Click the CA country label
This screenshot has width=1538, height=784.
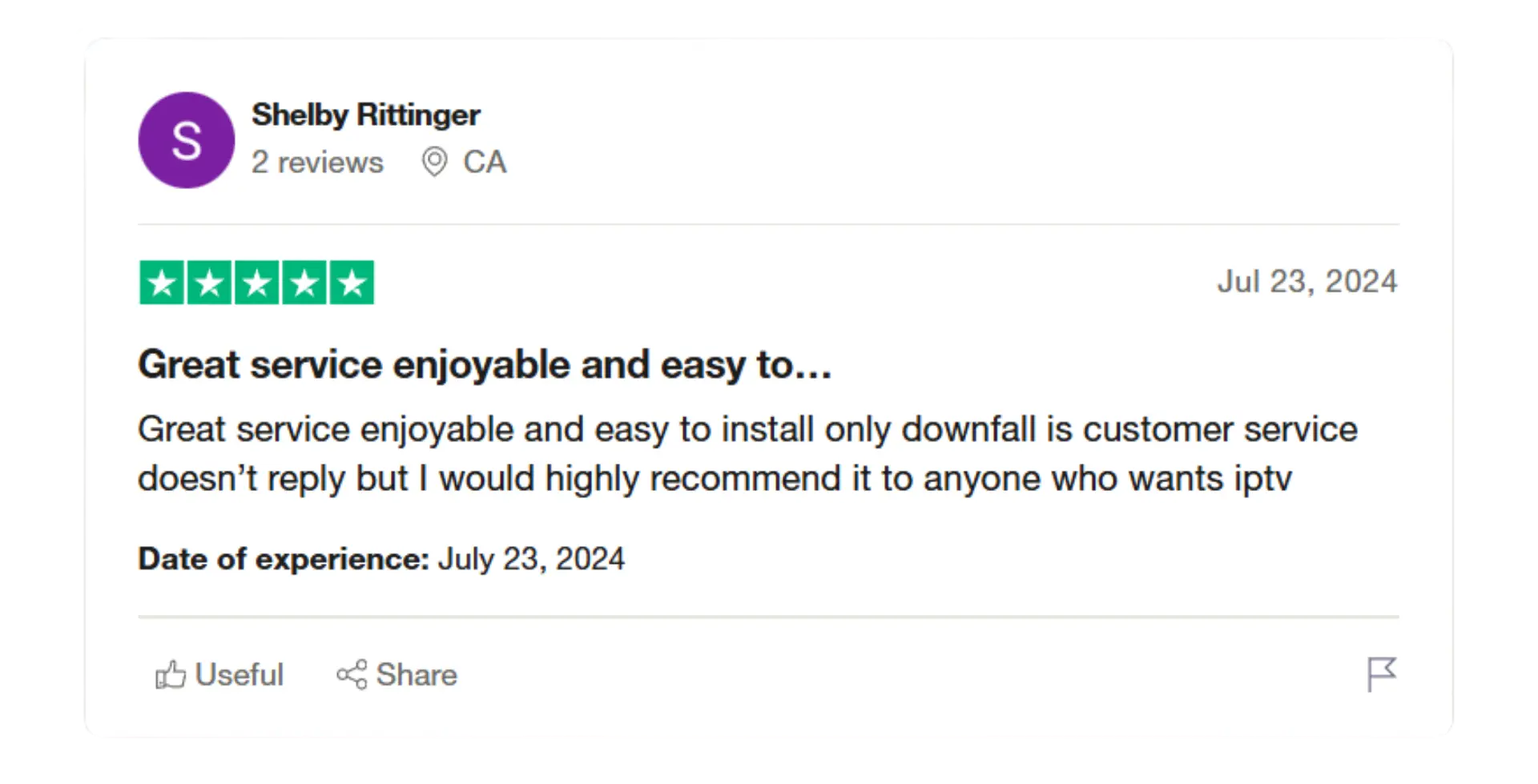(x=485, y=163)
